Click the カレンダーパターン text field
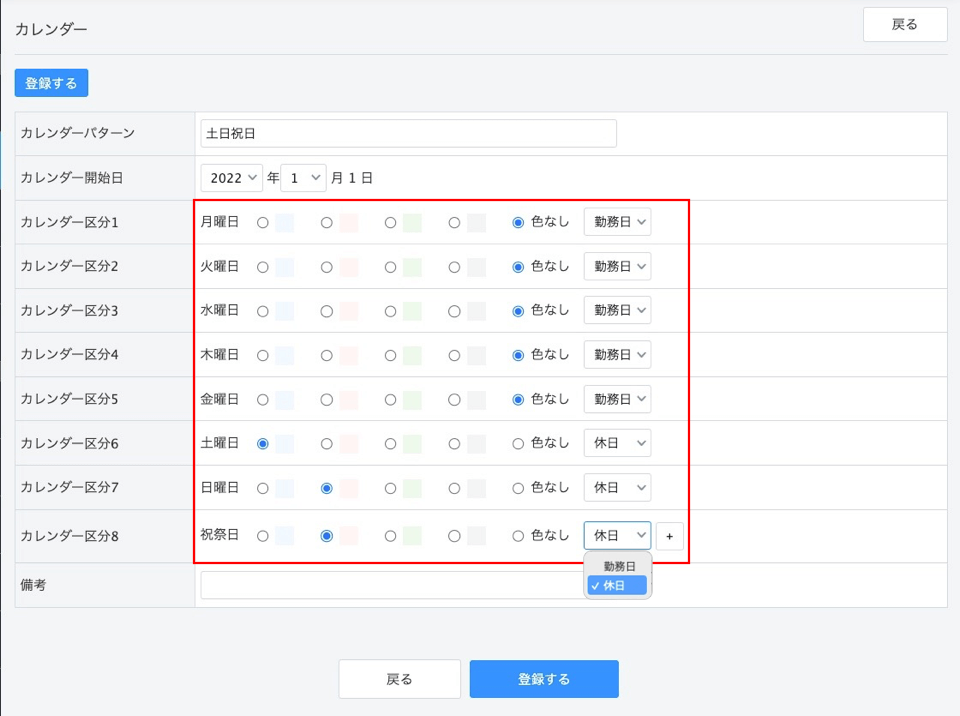The width and height of the screenshot is (960, 716). point(408,134)
